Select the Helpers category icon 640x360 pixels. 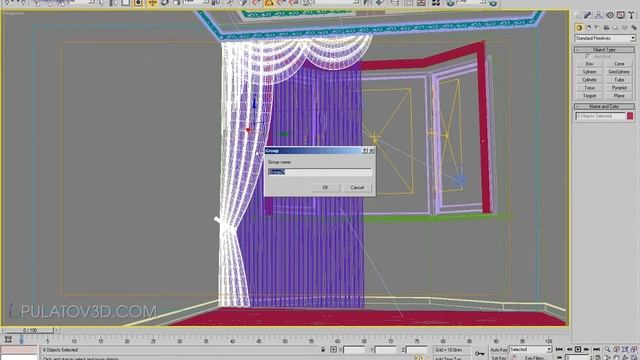coord(615,28)
